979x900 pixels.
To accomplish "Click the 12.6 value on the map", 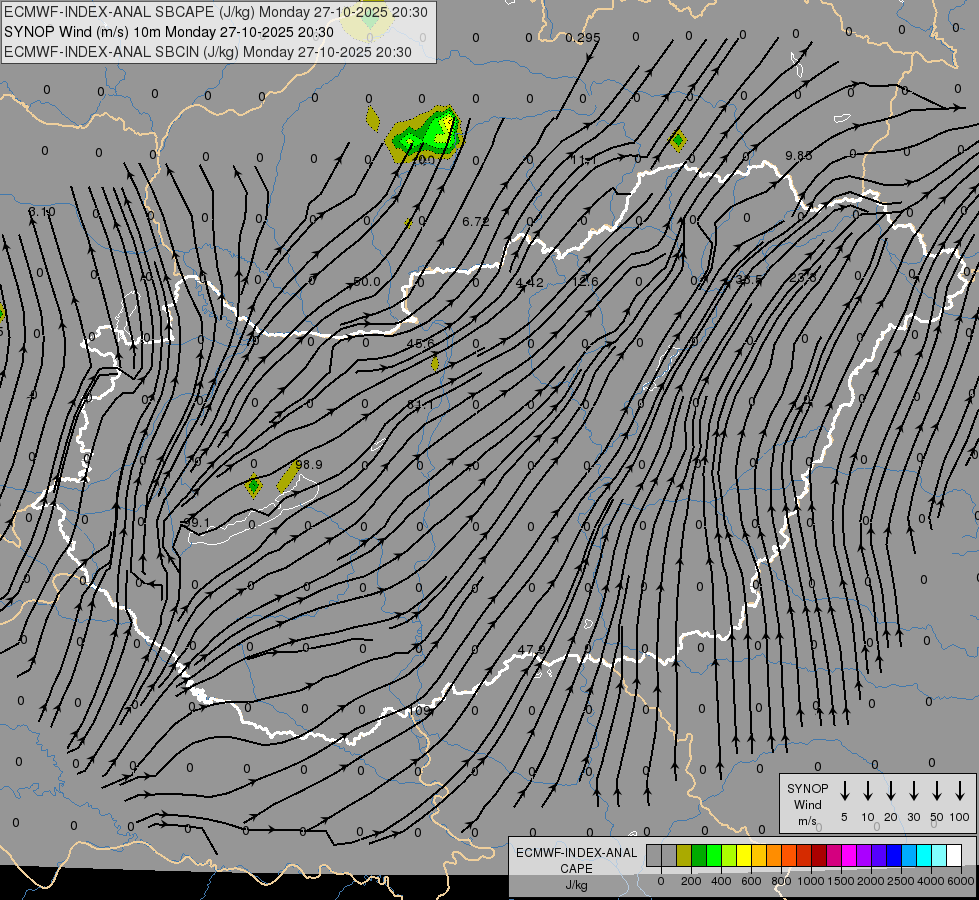I will 585,282.
